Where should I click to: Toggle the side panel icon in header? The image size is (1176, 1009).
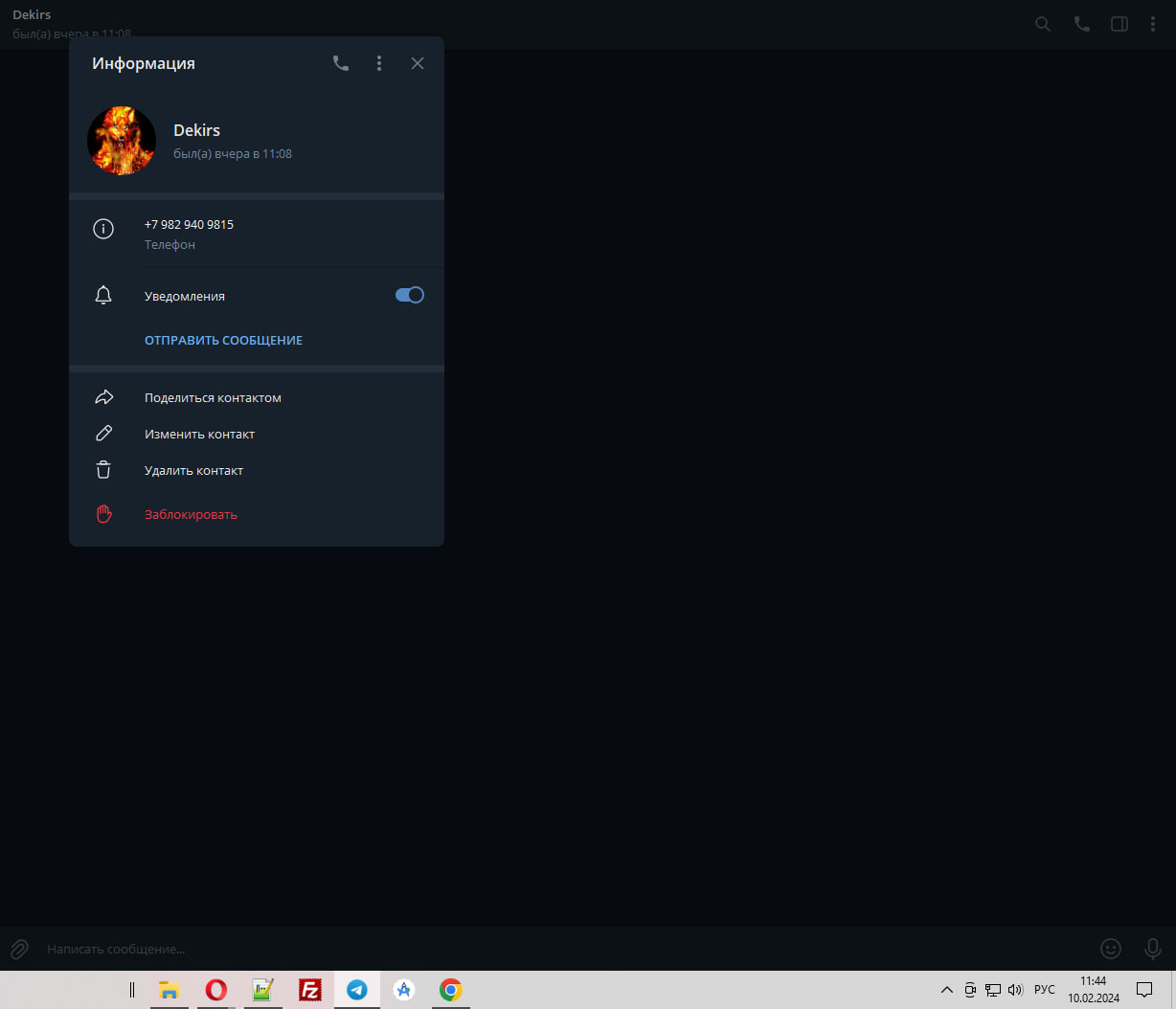[x=1119, y=24]
